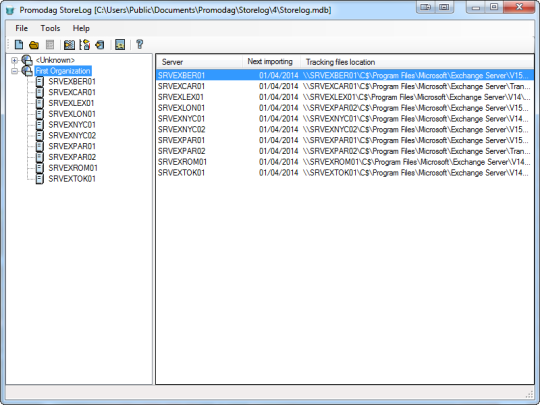
Task: Click the 01/04/2014 date for SRVEXPAR02
Action: pyautogui.click(x=278, y=151)
